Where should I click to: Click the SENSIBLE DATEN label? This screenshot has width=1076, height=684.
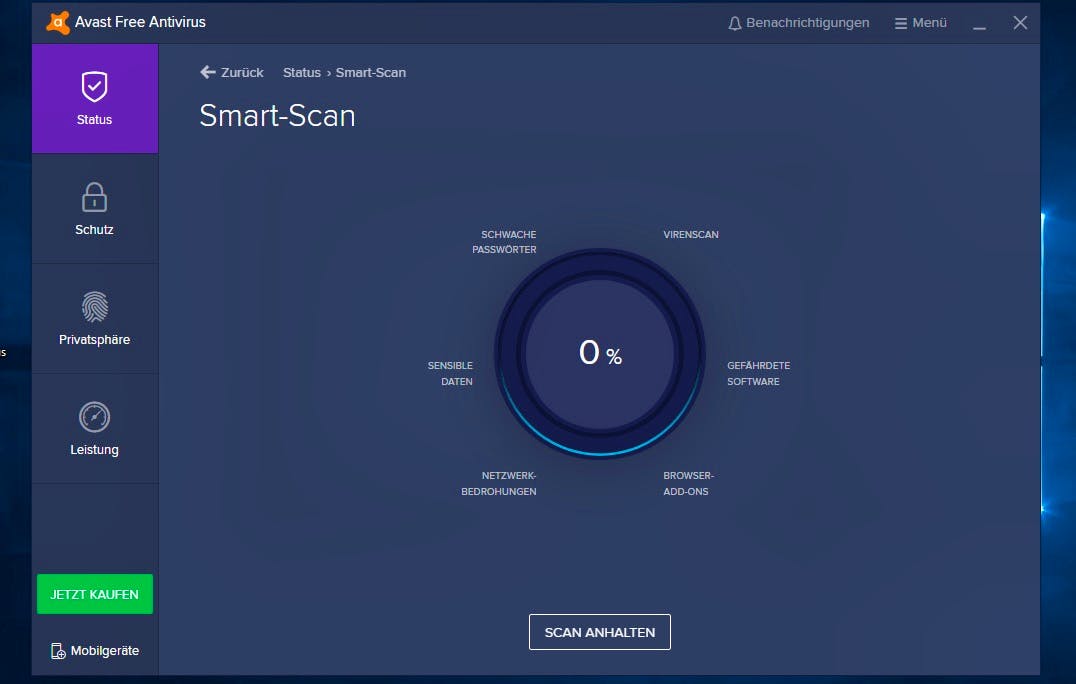pos(450,373)
